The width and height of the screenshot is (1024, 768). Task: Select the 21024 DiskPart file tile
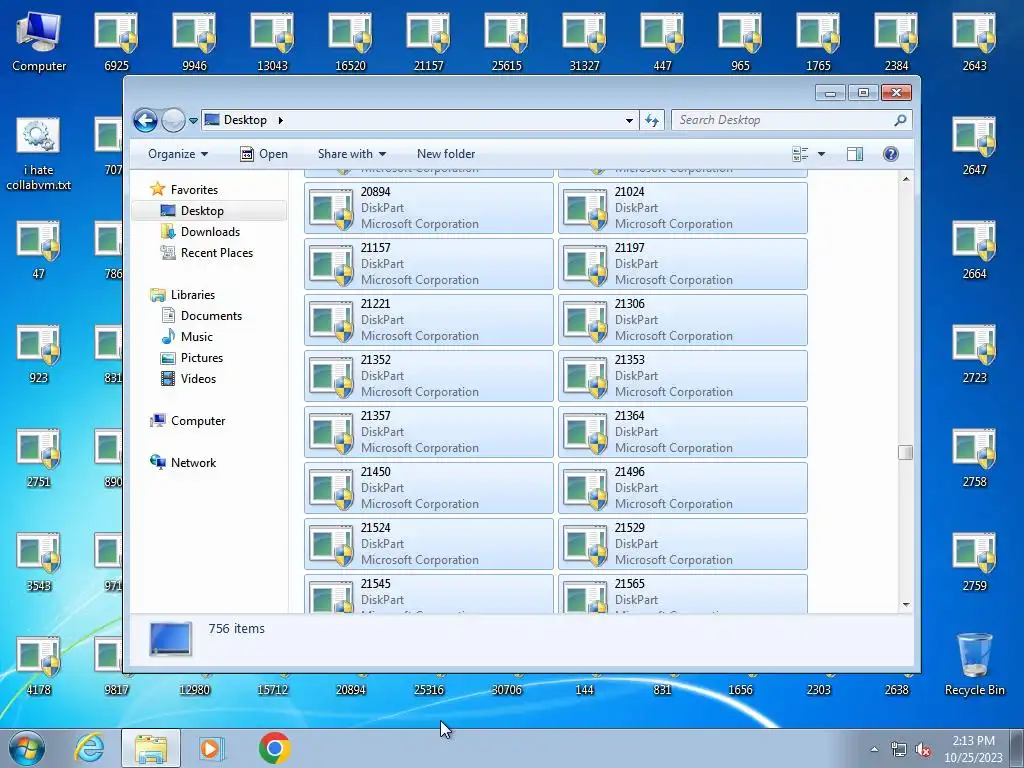click(x=682, y=208)
